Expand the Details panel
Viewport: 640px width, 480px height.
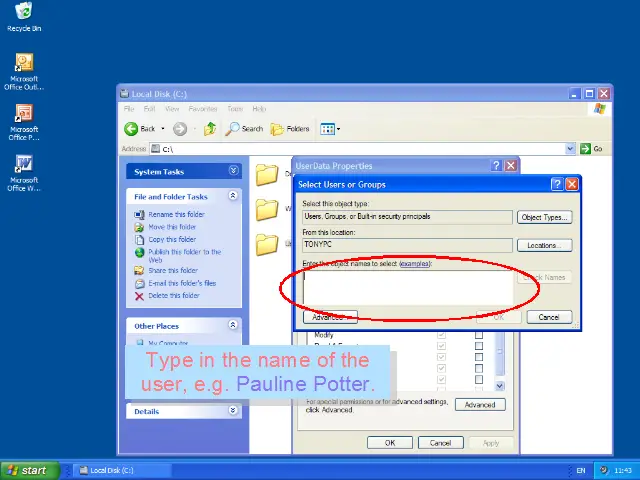coord(233,410)
